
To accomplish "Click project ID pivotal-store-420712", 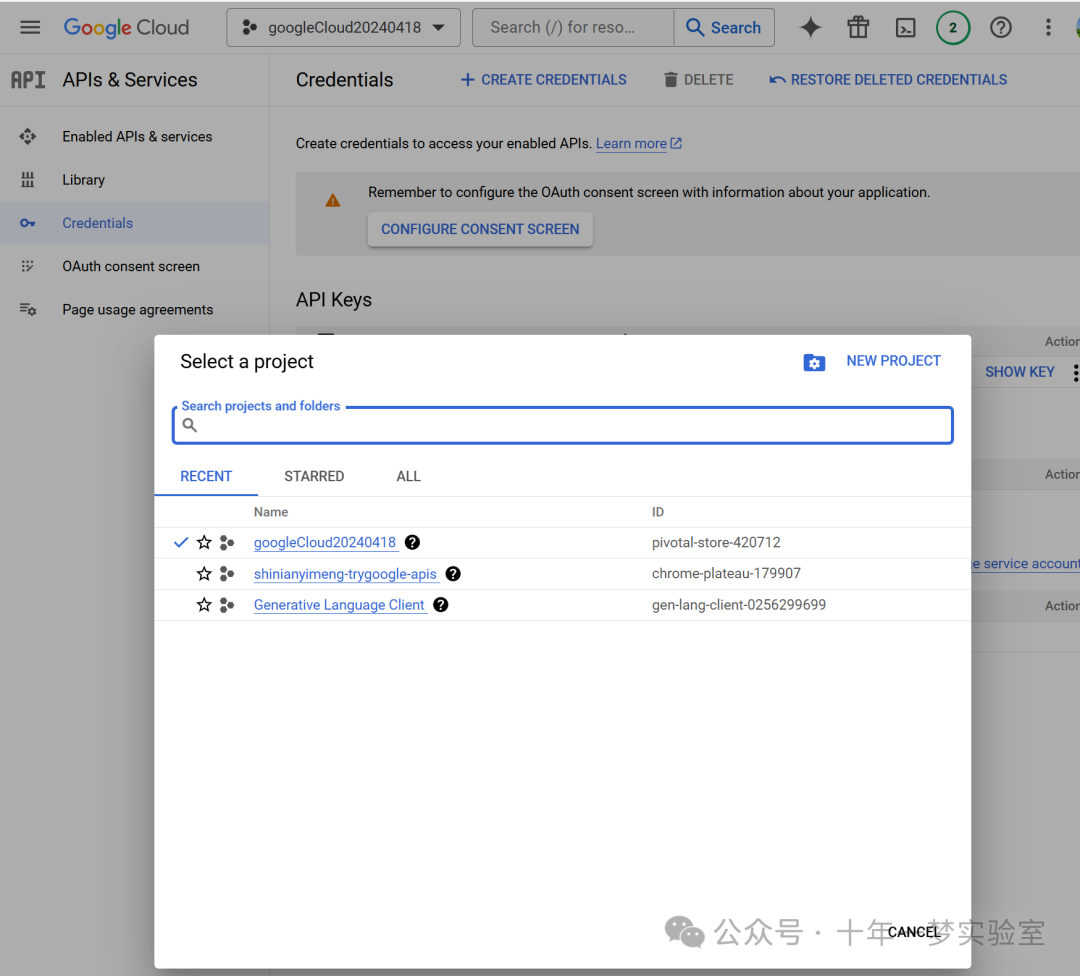I will point(716,543).
